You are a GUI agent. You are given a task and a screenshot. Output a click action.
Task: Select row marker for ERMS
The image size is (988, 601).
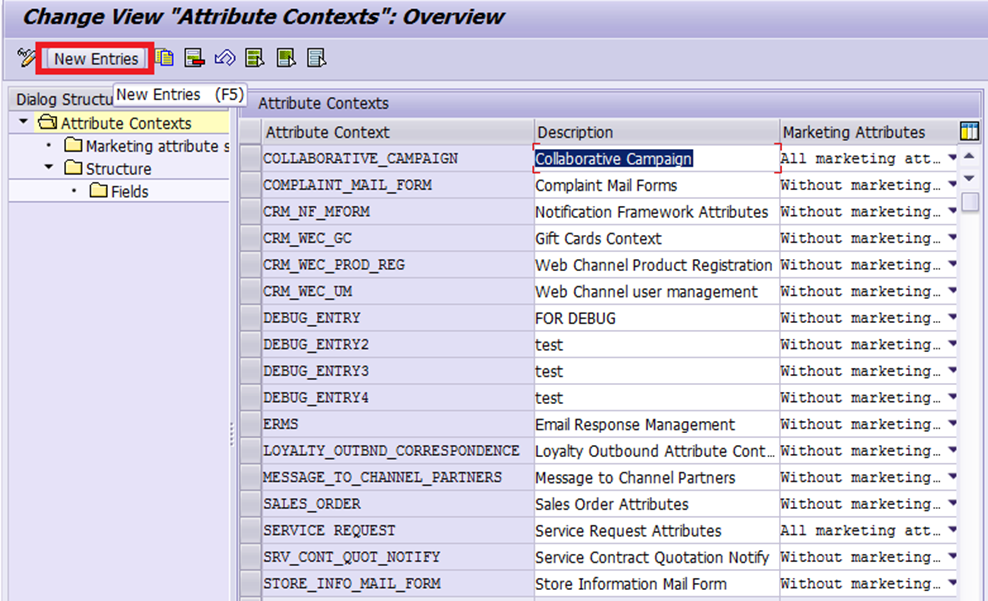point(250,425)
